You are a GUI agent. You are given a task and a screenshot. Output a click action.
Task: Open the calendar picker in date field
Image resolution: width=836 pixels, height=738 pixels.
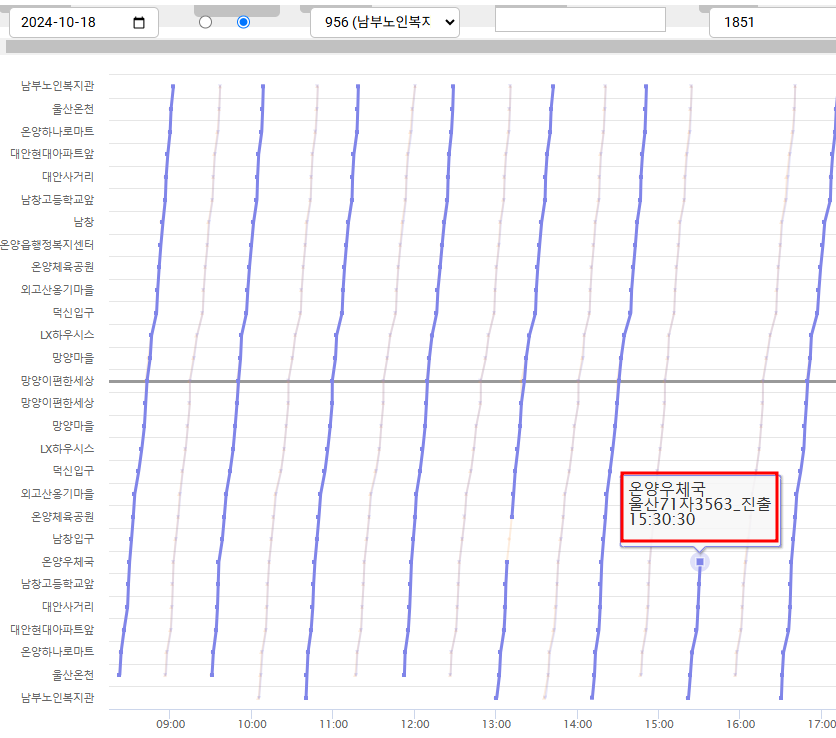coord(139,23)
